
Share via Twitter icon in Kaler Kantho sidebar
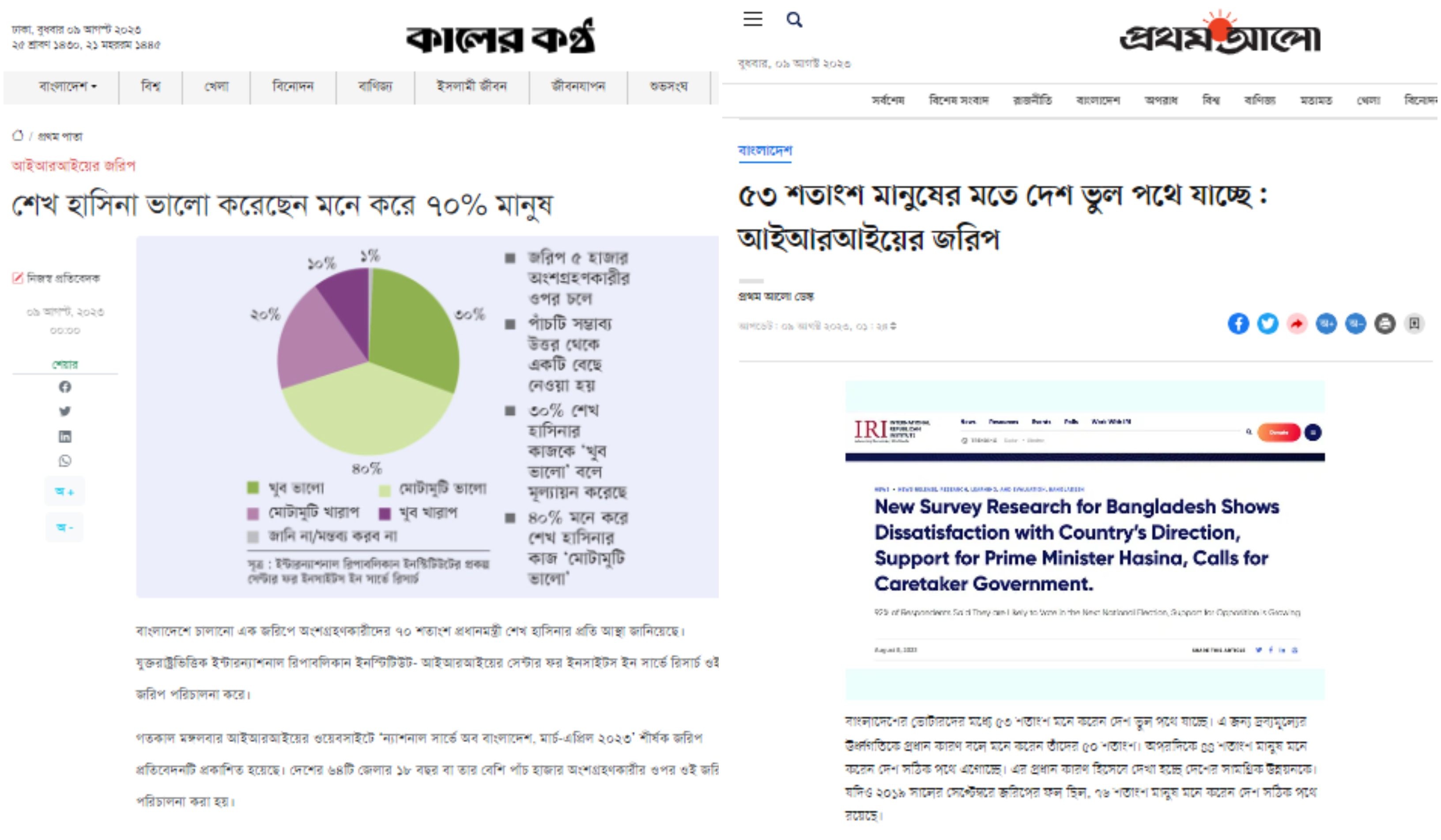[x=64, y=411]
